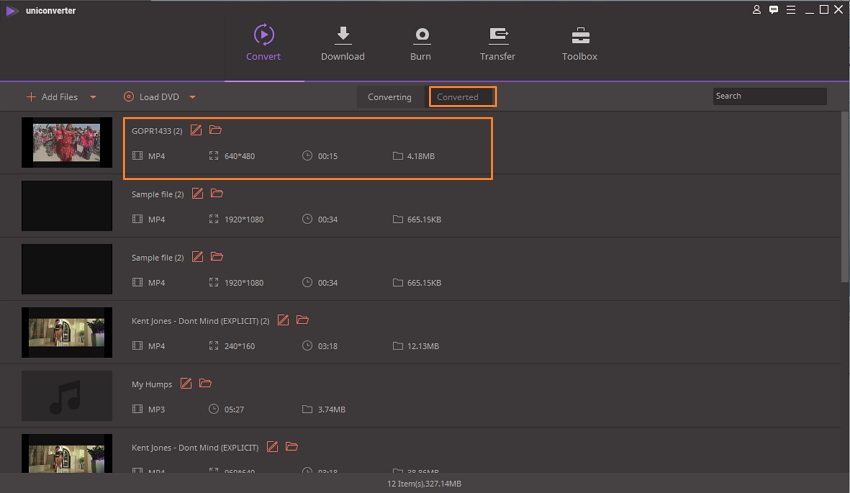This screenshot has height=493, width=850.
Task: Click the vertical scrollbar of file list
Action: tap(845, 197)
